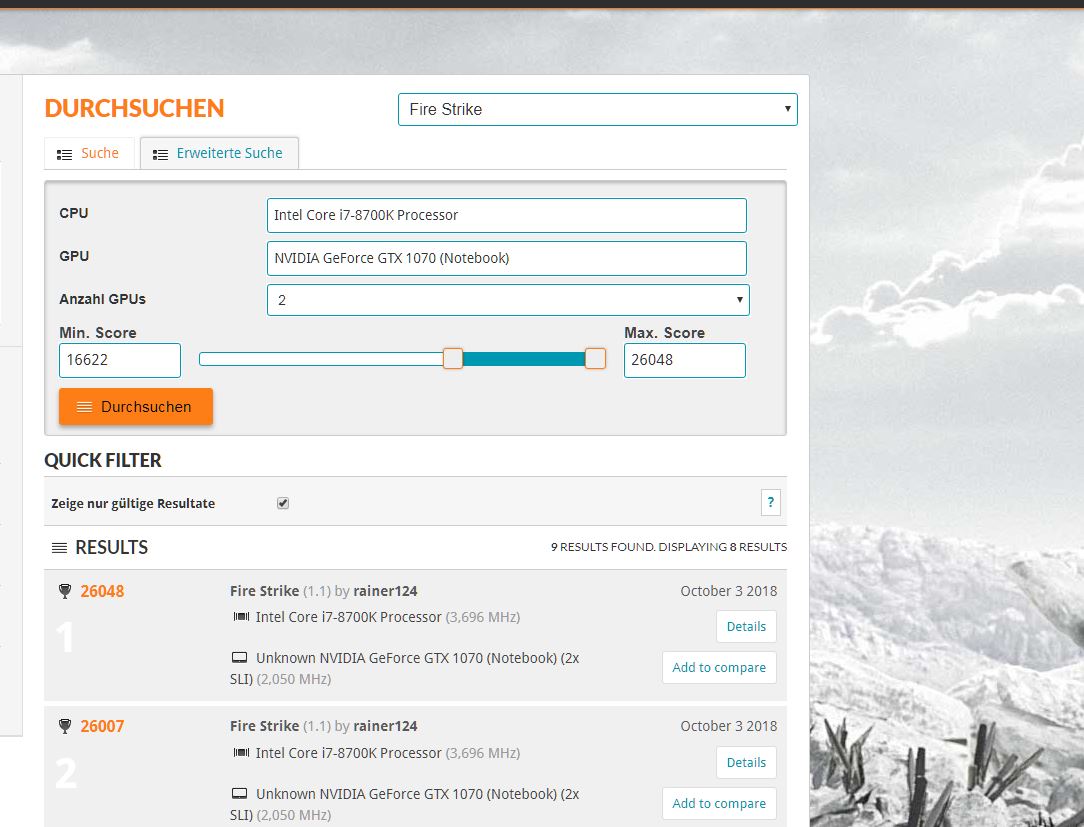Open Details for the 26007 result
Screen dimensions: 1084x827
pyautogui.click(x=746, y=763)
